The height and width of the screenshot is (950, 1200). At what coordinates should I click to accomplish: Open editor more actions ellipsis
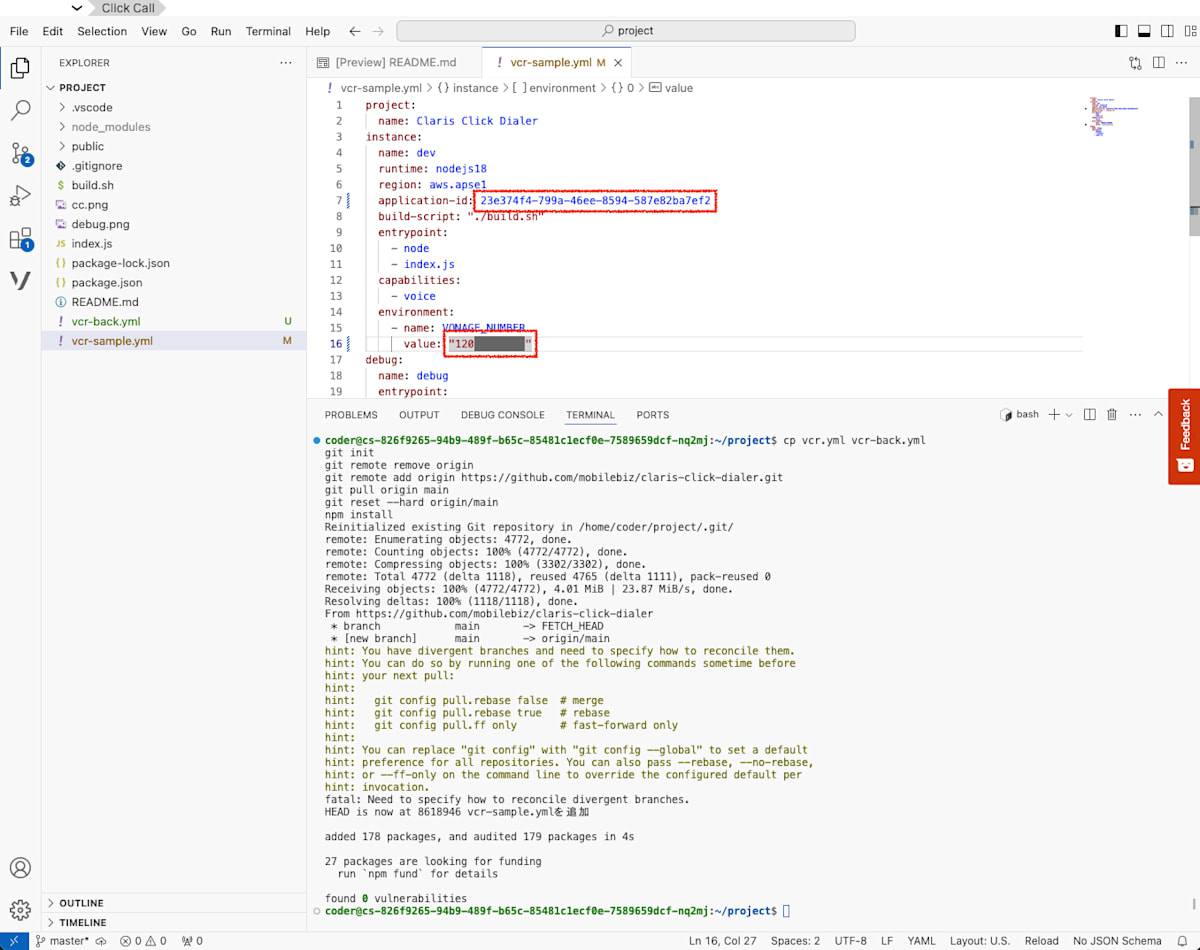(1181, 62)
